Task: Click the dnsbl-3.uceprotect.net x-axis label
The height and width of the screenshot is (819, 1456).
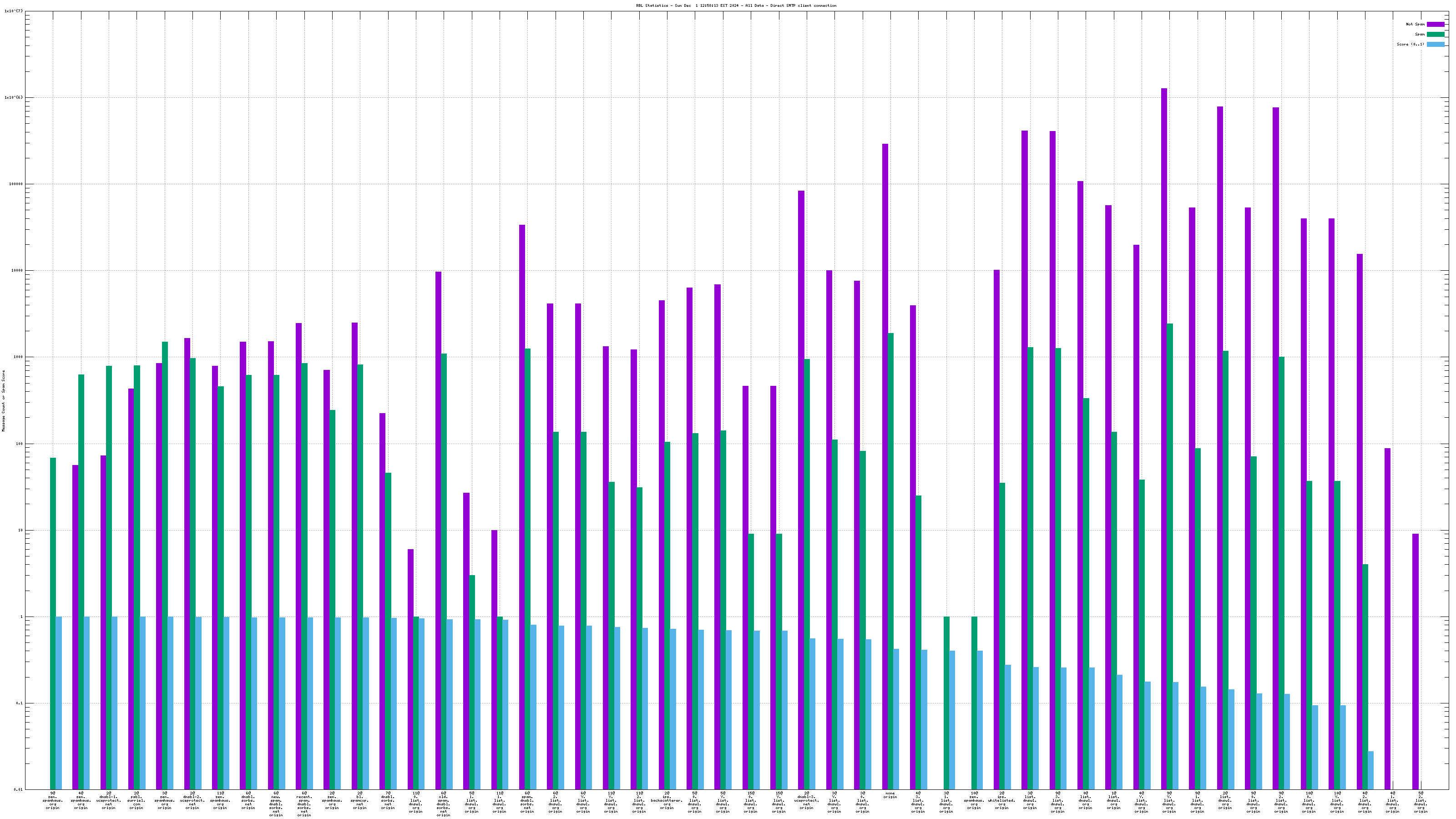Action: (x=807, y=800)
